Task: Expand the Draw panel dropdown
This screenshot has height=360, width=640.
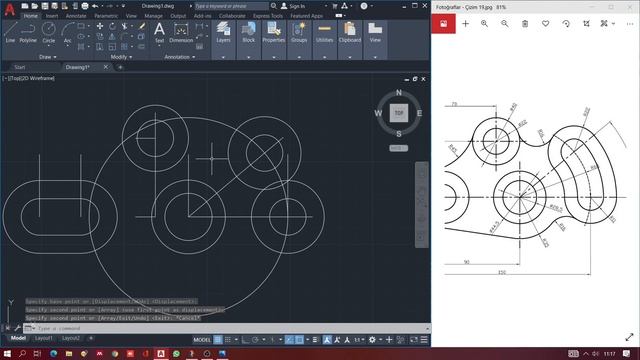Action: tap(48, 57)
